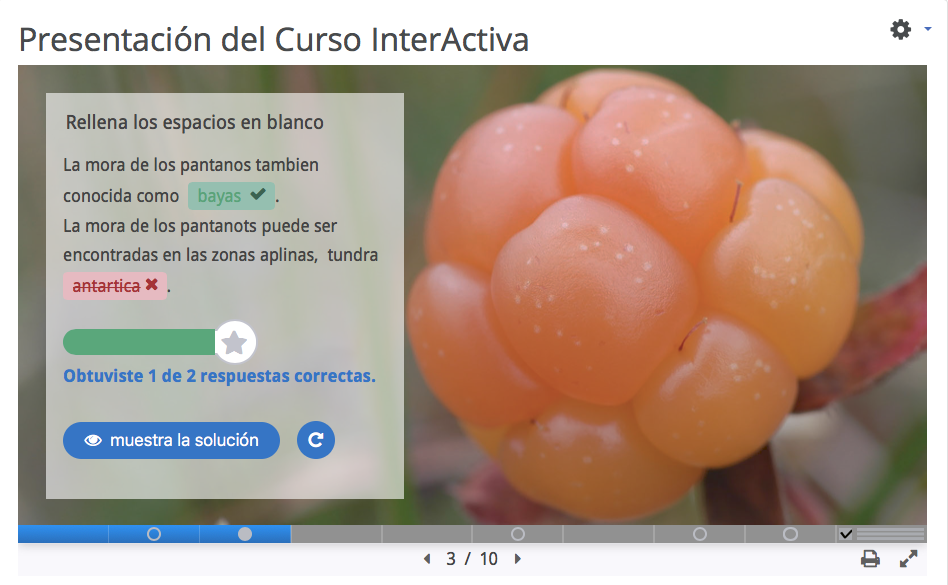The width and height of the screenshot is (948, 585).
Task: Jump to slide 6 task marker
Action: 518,534
